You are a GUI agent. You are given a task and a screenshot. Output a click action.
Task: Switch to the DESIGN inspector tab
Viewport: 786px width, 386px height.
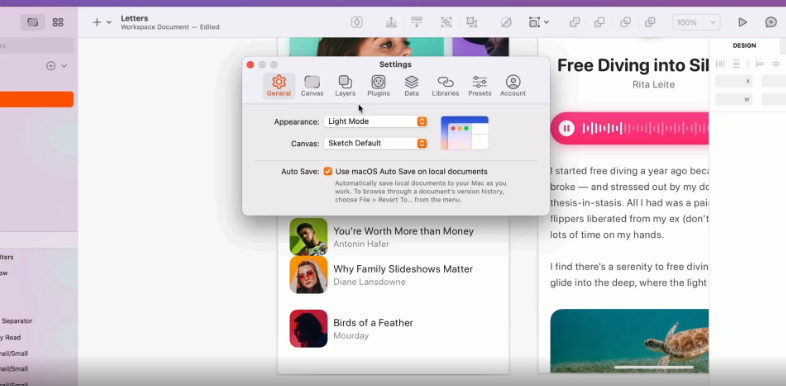click(744, 46)
